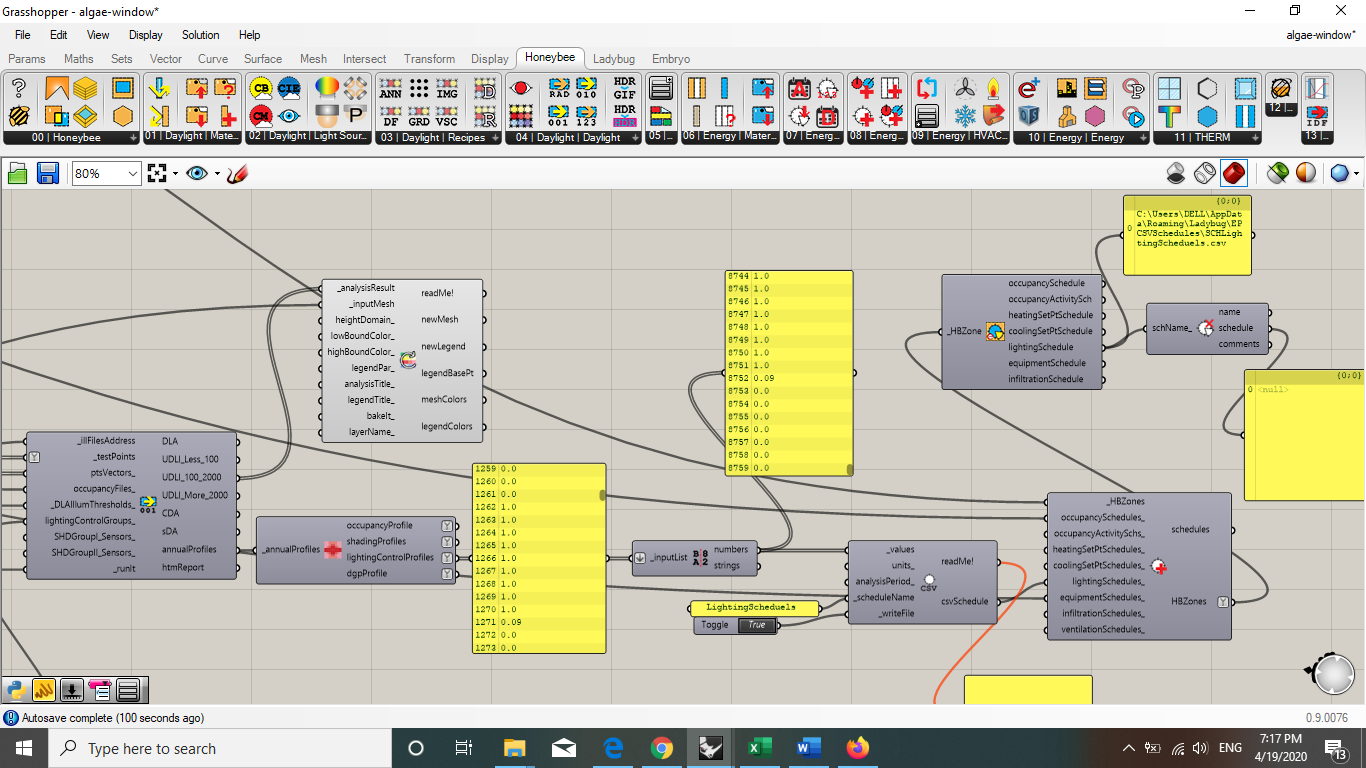The width and height of the screenshot is (1366, 768).
Task: Select the HDR to GIF converter icon
Action: coord(624,88)
